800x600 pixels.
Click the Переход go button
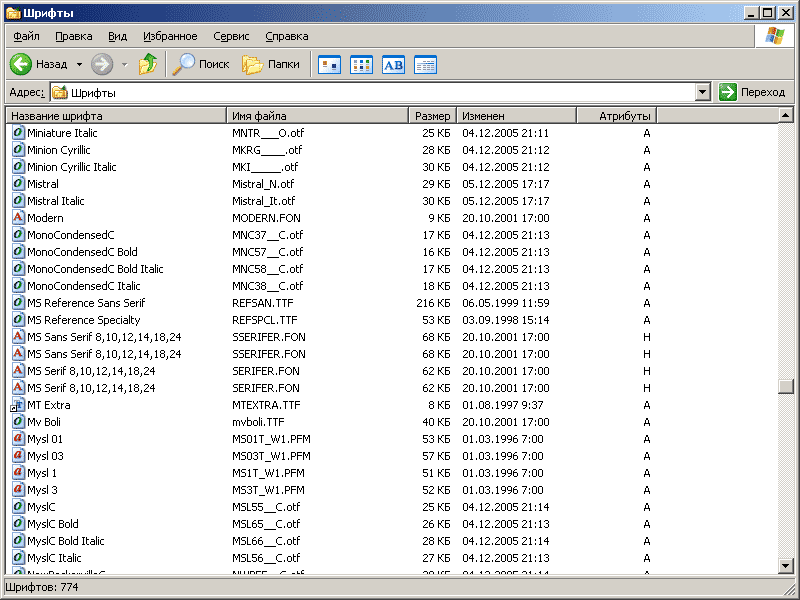(752, 92)
